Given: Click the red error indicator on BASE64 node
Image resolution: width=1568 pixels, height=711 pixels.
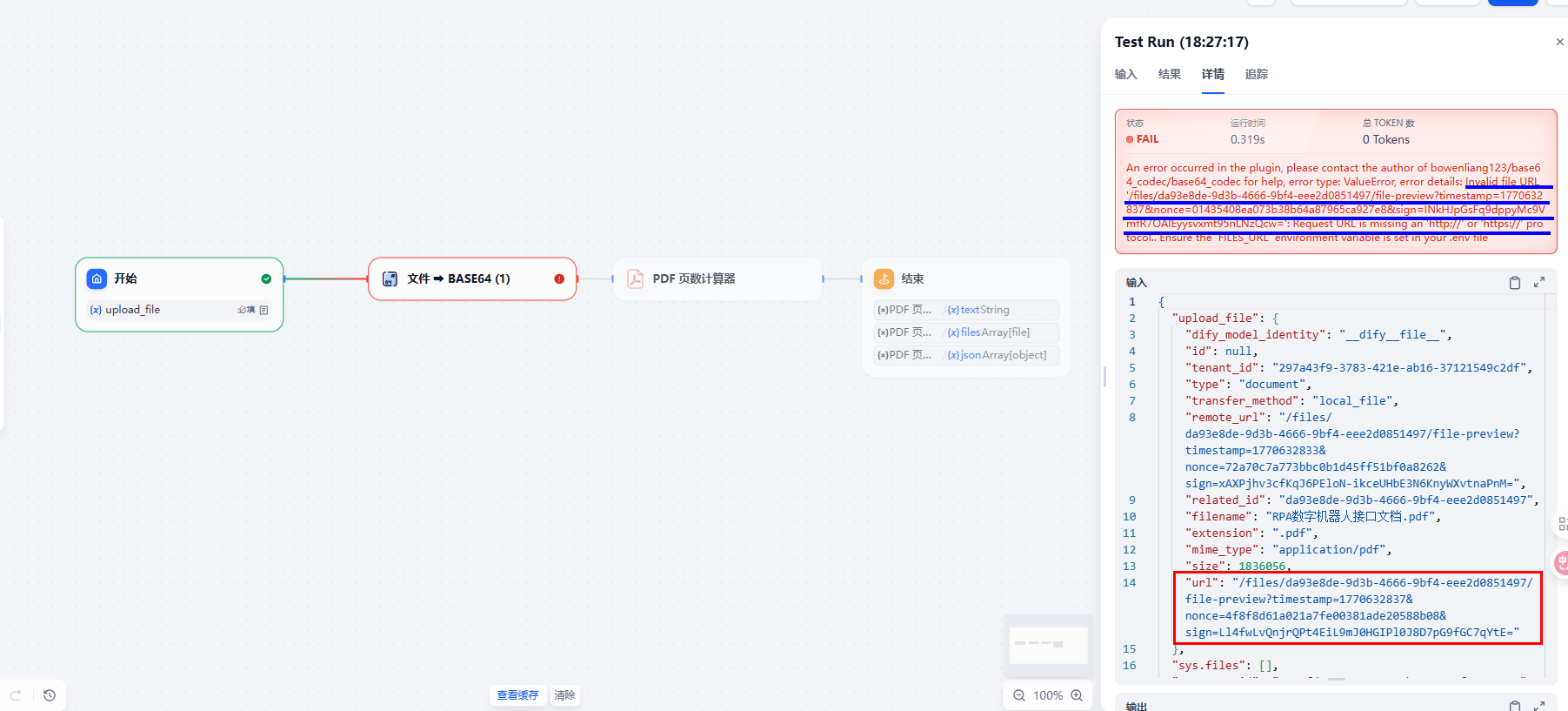Looking at the screenshot, I should coord(559,279).
